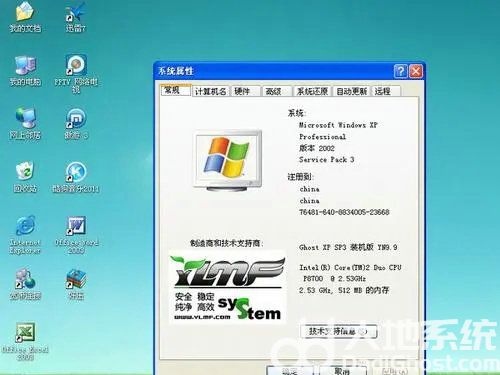Open the Internet Explorer desktop icon
This screenshot has height=375, width=500.
click(x=25, y=235)
